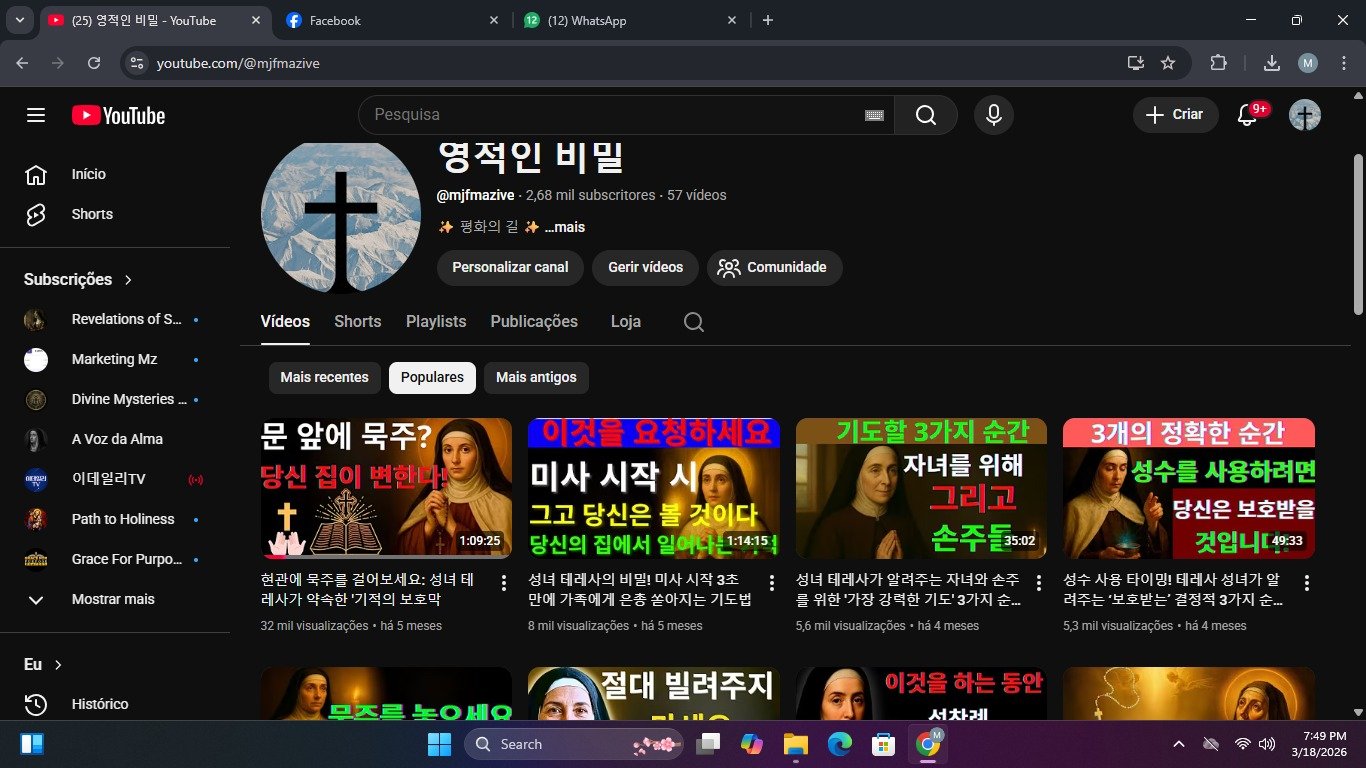Click the Personalizar canal button
Screen dimensions: 1366x768
point(510,267)
